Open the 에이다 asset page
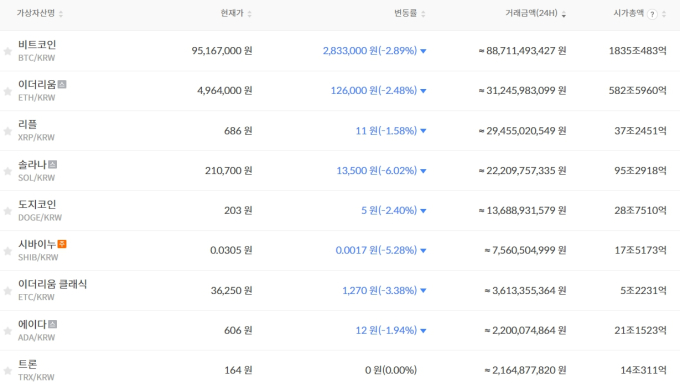The image size is (680, 388). tap(32, 324)
